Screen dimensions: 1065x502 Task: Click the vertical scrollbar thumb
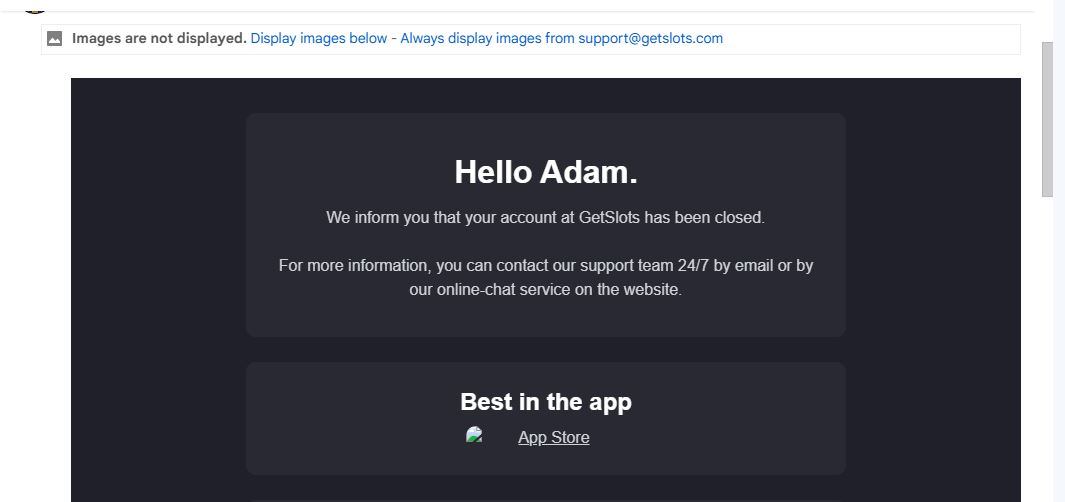pos(1047,120)
